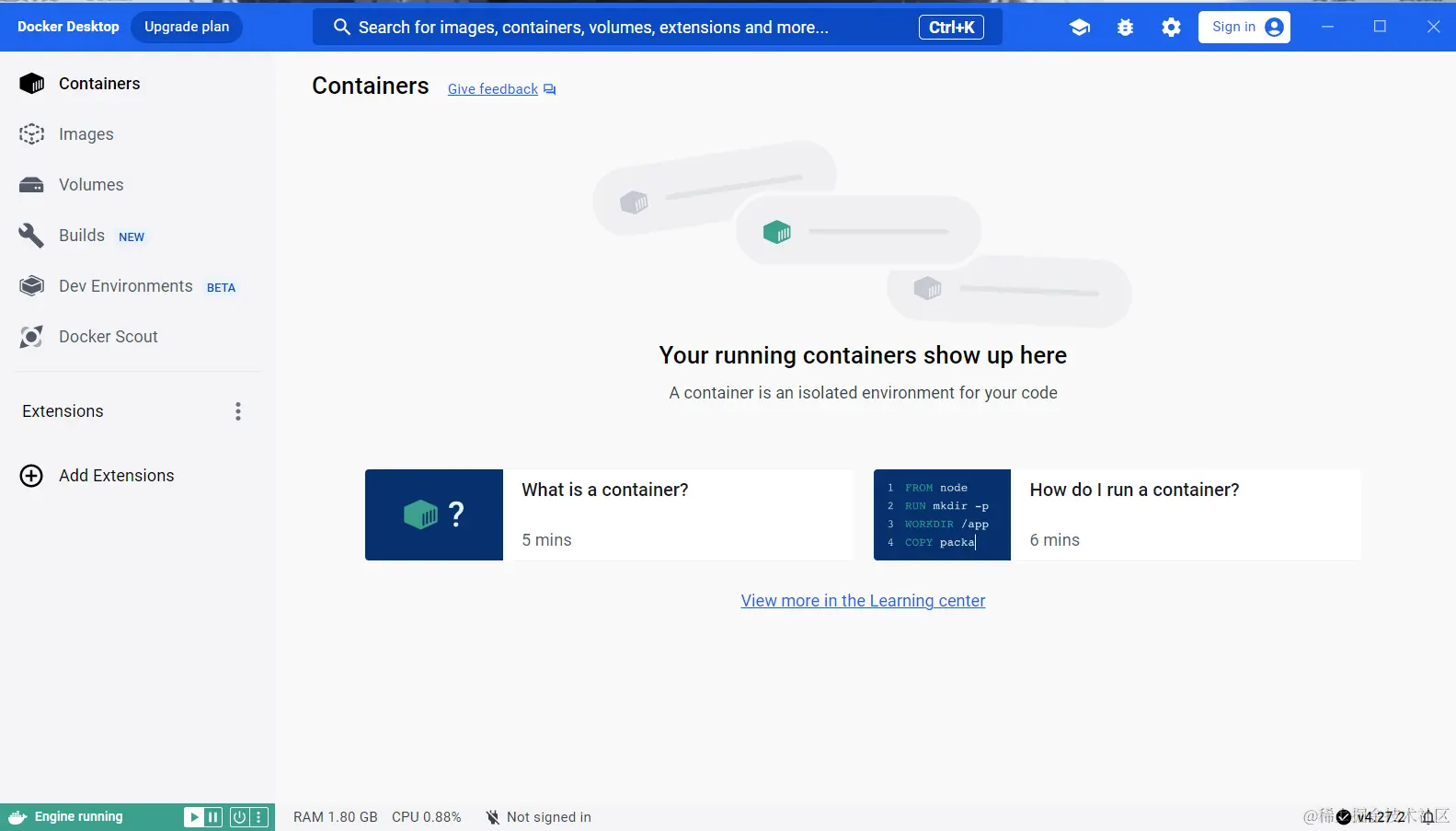Open the engine more-options menu
The width and height of the screenshot is (1456, 831).
click(x=258, y=817)
